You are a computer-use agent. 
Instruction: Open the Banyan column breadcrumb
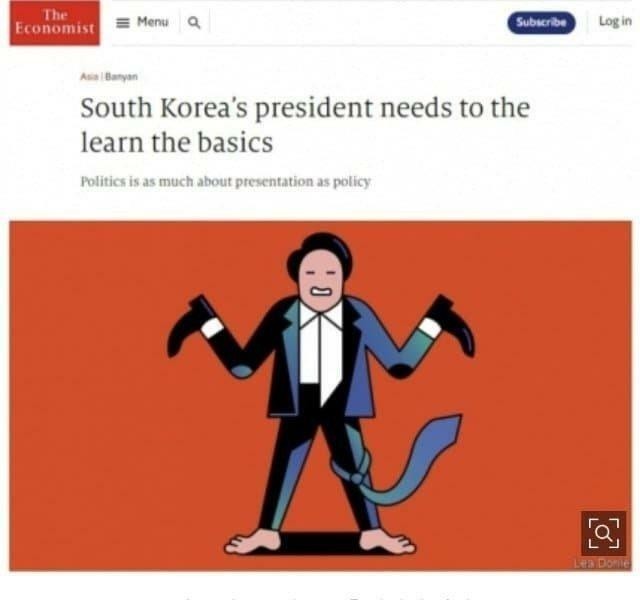[x=122, y=76]
